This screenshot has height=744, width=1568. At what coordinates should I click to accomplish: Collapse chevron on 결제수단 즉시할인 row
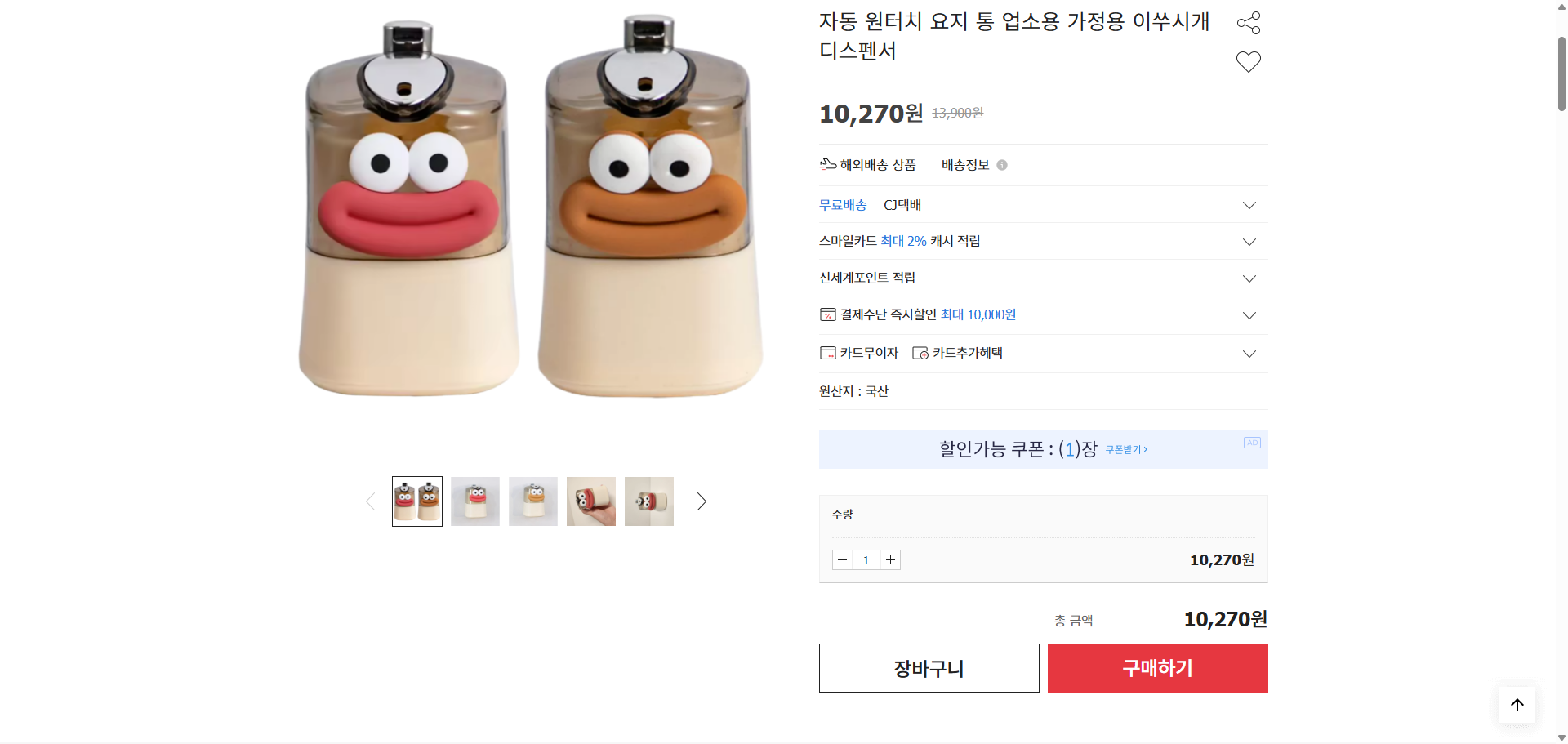1249,315
